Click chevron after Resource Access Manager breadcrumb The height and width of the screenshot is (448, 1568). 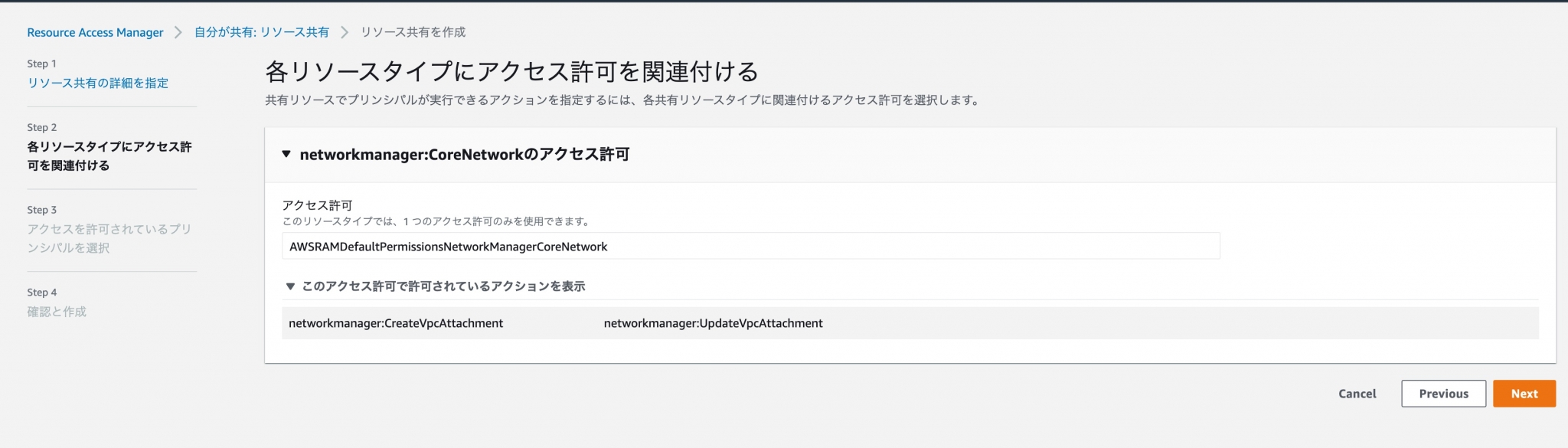(178, 32)
